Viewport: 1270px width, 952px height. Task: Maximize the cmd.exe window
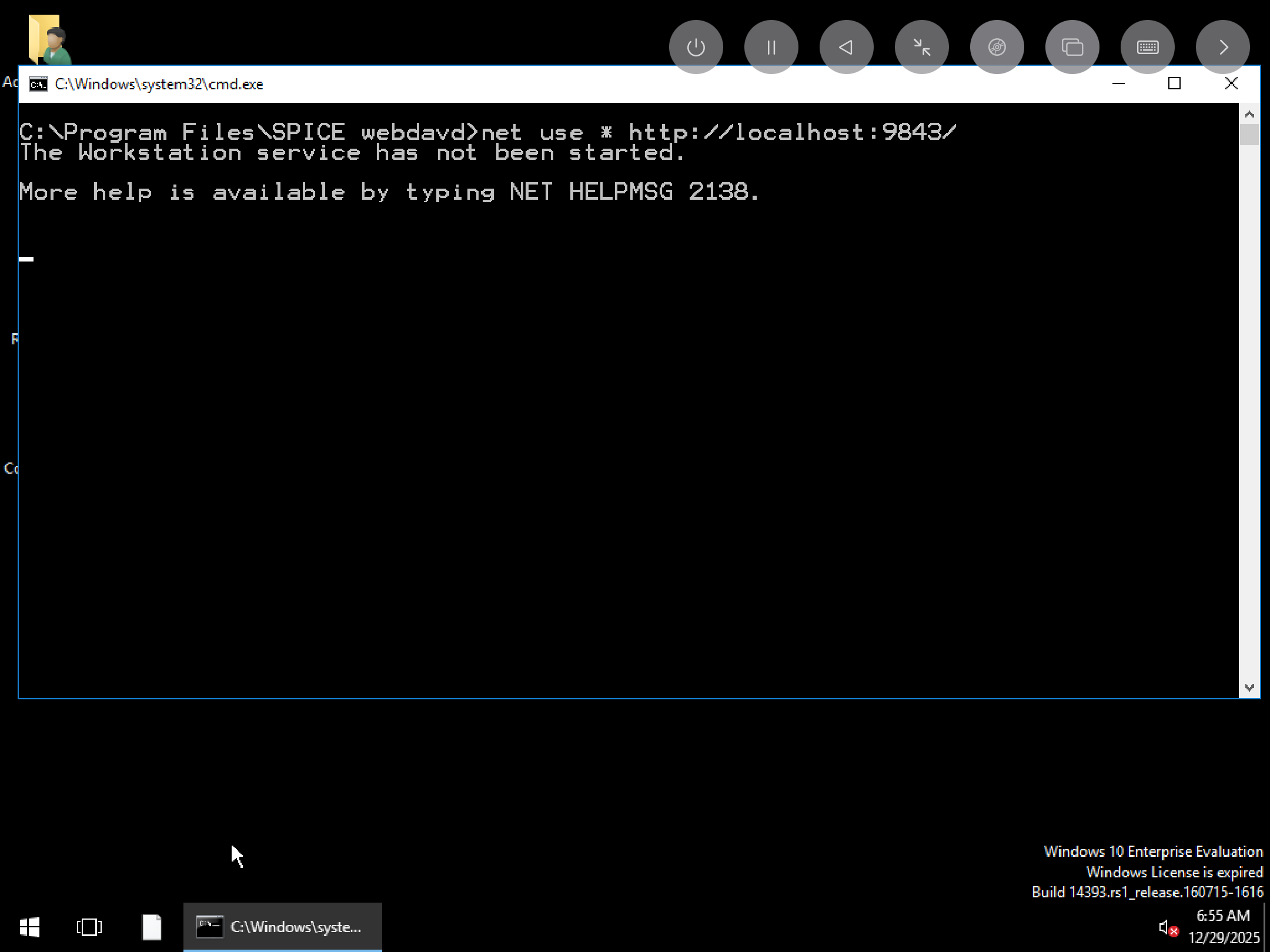pos(1174,84)
